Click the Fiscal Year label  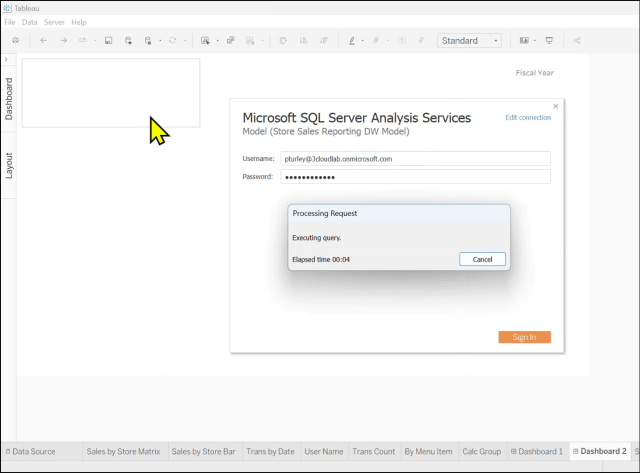[535, 73]
